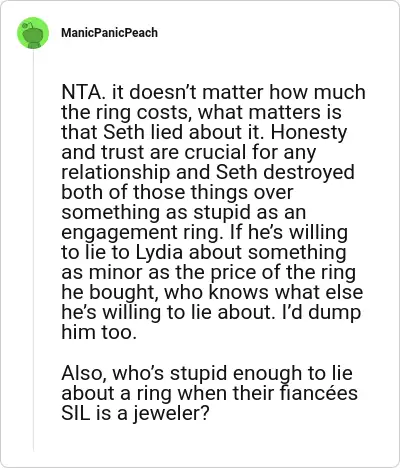Image resolution: width=400 pixels, height=468 pixels.
Task: Open the green Reddit avatar icon
Action: 33,33
